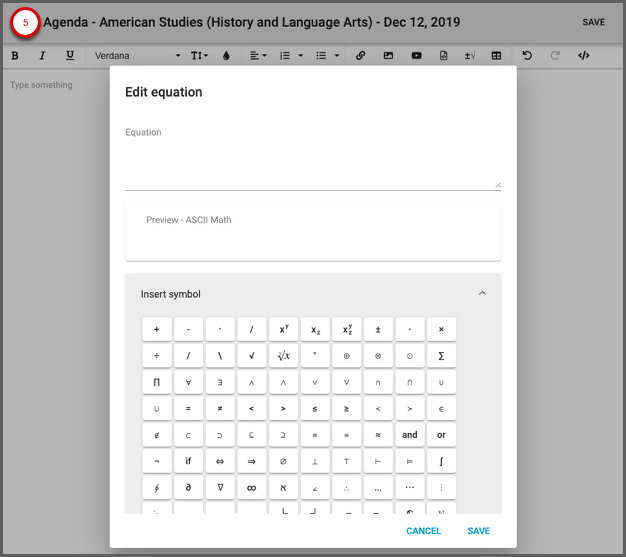Screen dimensions: 626x557
Task: Click the insert link icon
Action: coord(361,56)
